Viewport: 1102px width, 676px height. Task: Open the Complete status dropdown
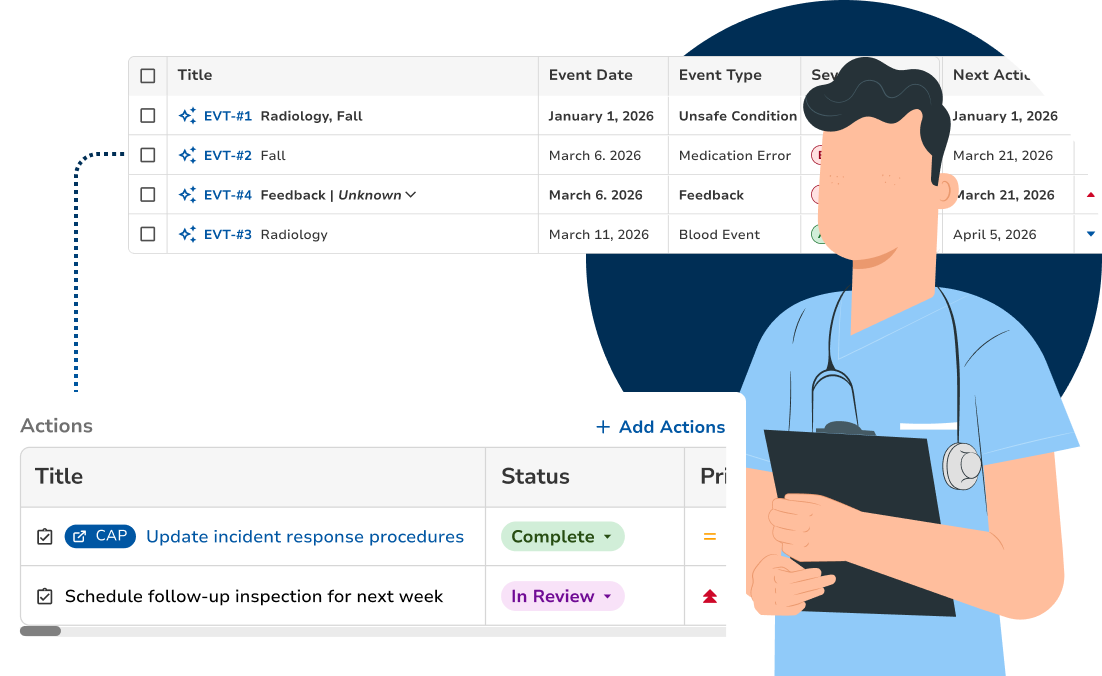click(x=562, y=536)
